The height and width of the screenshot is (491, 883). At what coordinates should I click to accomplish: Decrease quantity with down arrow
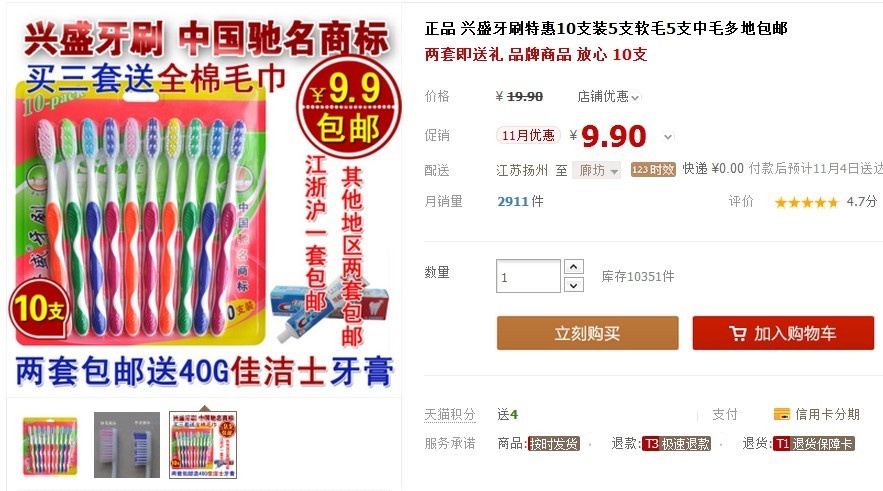pos(573,285)
